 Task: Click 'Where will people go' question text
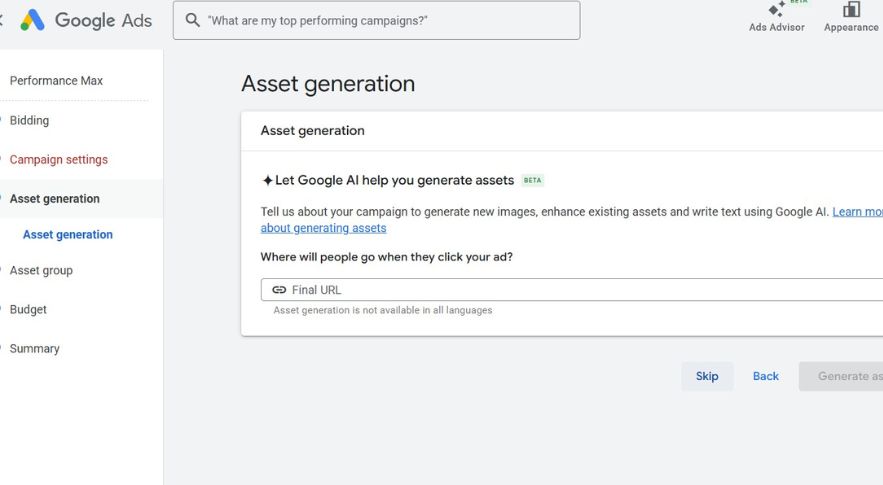[x=386, y=257]
